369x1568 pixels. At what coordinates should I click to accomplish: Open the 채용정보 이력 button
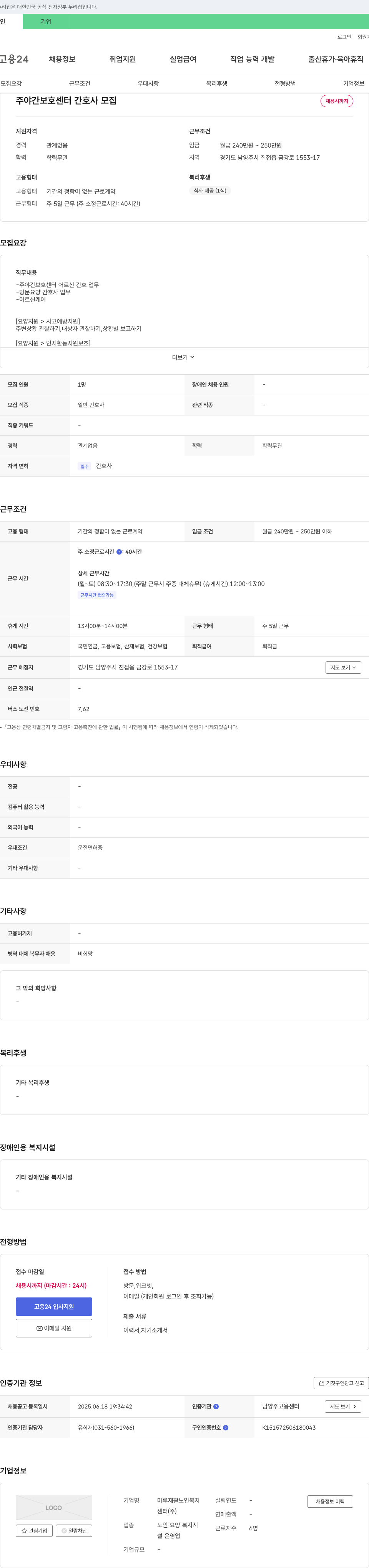click(330, 1502)
